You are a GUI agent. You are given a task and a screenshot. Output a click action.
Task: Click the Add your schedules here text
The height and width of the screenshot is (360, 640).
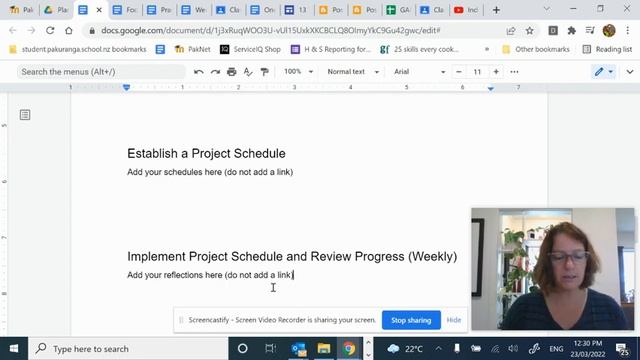click(x=210, y=172)
